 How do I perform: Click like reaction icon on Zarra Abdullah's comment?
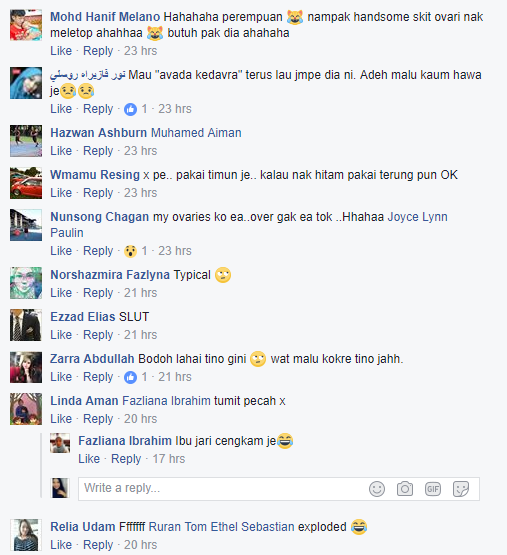(x=130, y=377)
